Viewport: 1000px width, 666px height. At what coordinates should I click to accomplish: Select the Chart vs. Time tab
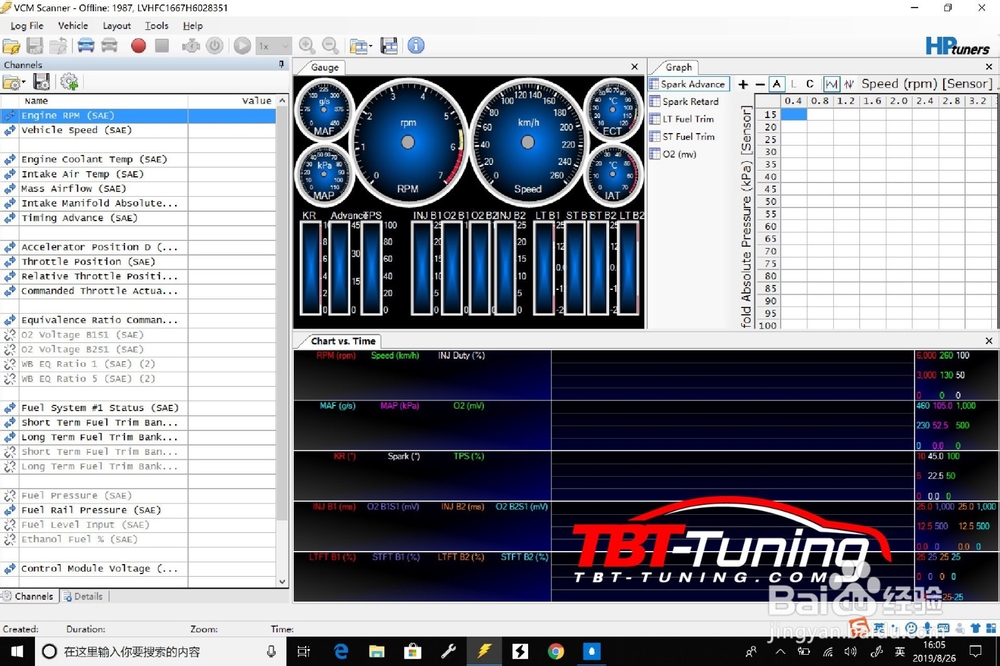[x=342, y=341]
